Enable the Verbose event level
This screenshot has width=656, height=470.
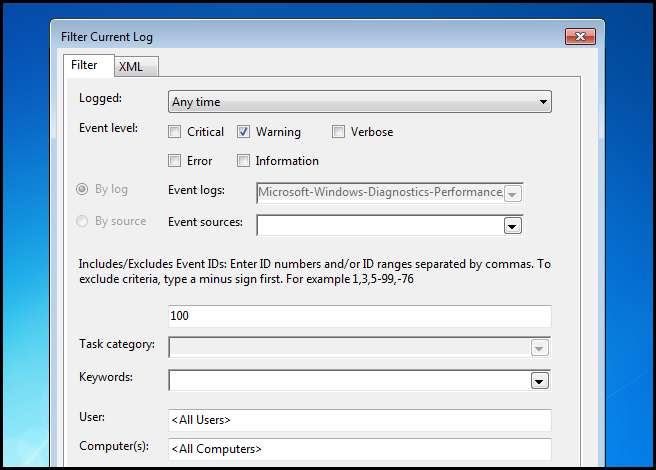[x=338, y=132]
